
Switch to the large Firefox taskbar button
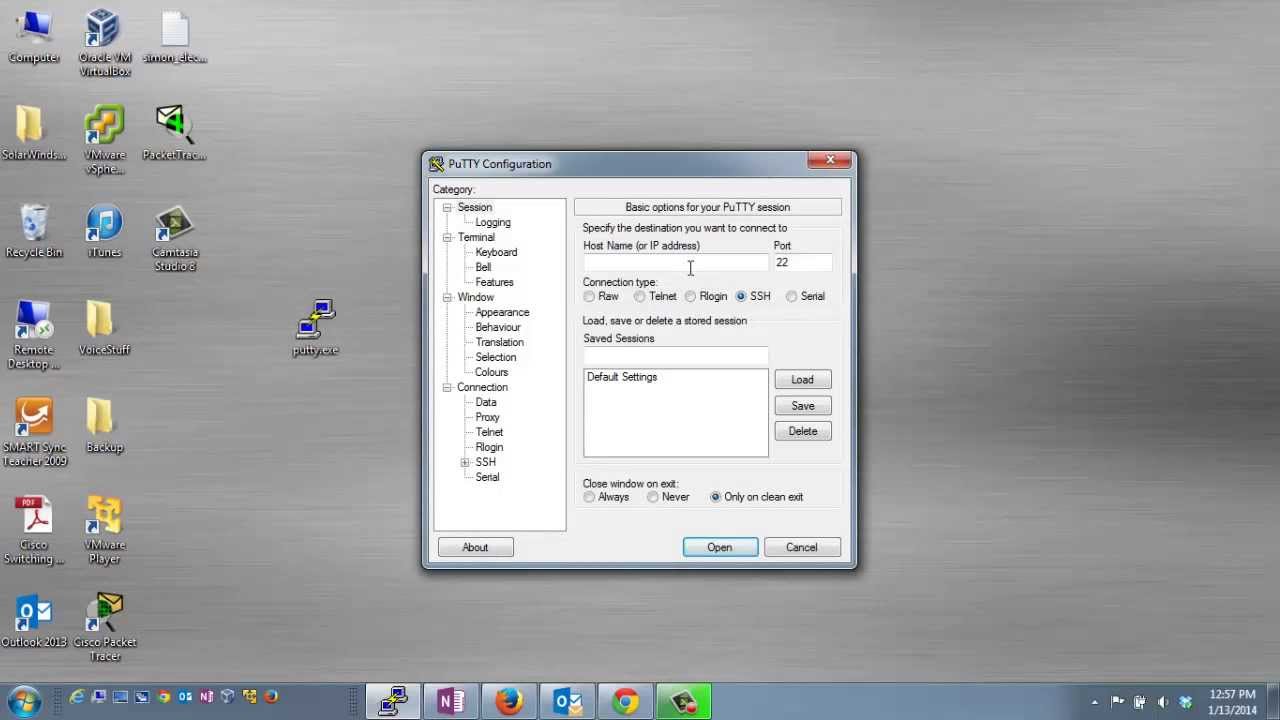509,702
